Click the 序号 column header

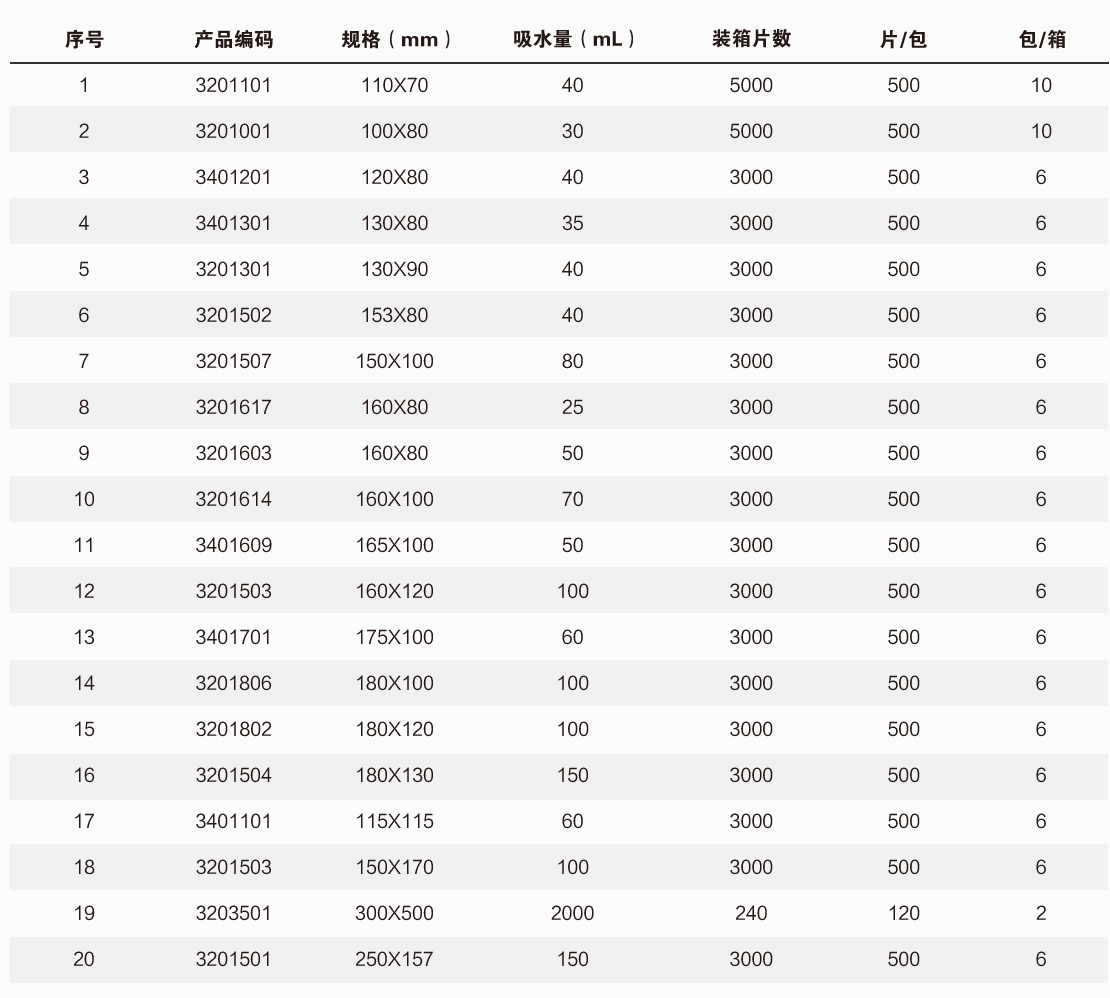84,39
